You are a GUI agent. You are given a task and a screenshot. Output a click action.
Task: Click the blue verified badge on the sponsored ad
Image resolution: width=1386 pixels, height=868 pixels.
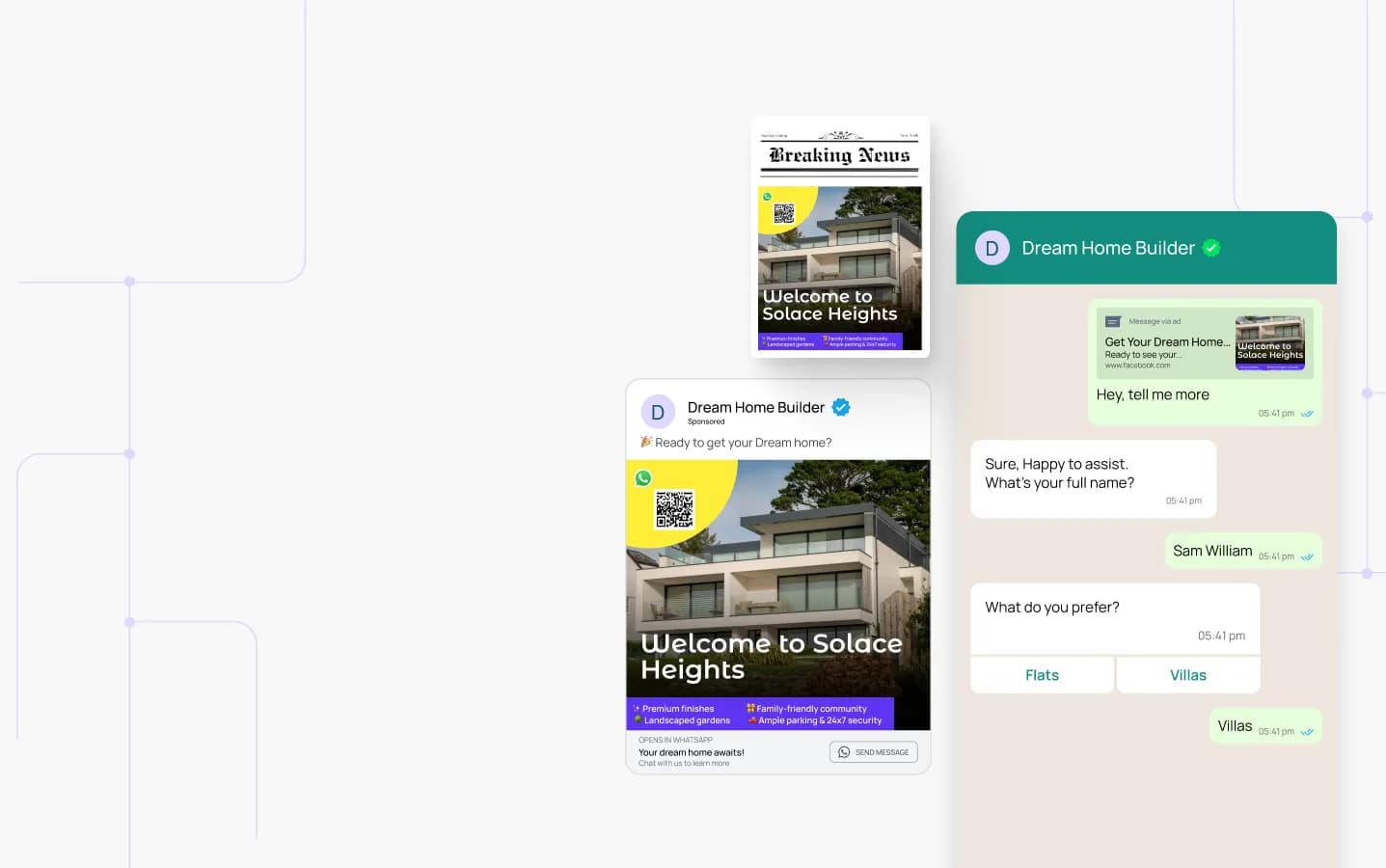[x=840, y=407]
